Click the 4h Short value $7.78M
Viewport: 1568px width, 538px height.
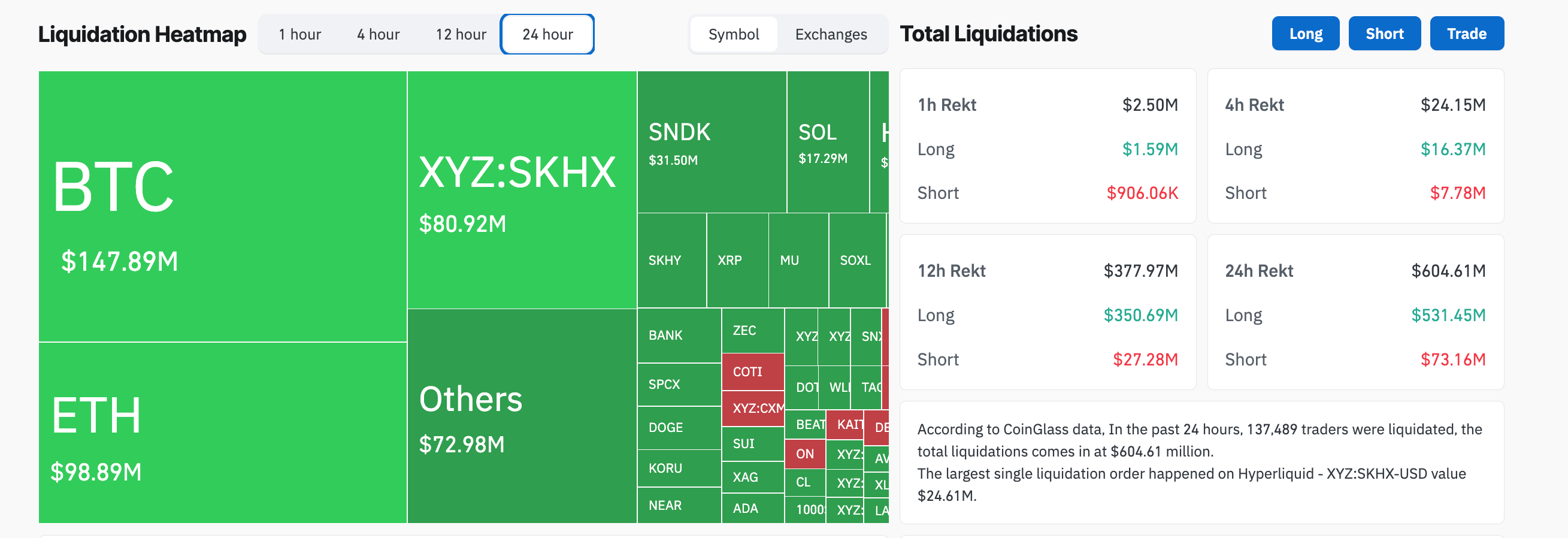pos(1457,193)
